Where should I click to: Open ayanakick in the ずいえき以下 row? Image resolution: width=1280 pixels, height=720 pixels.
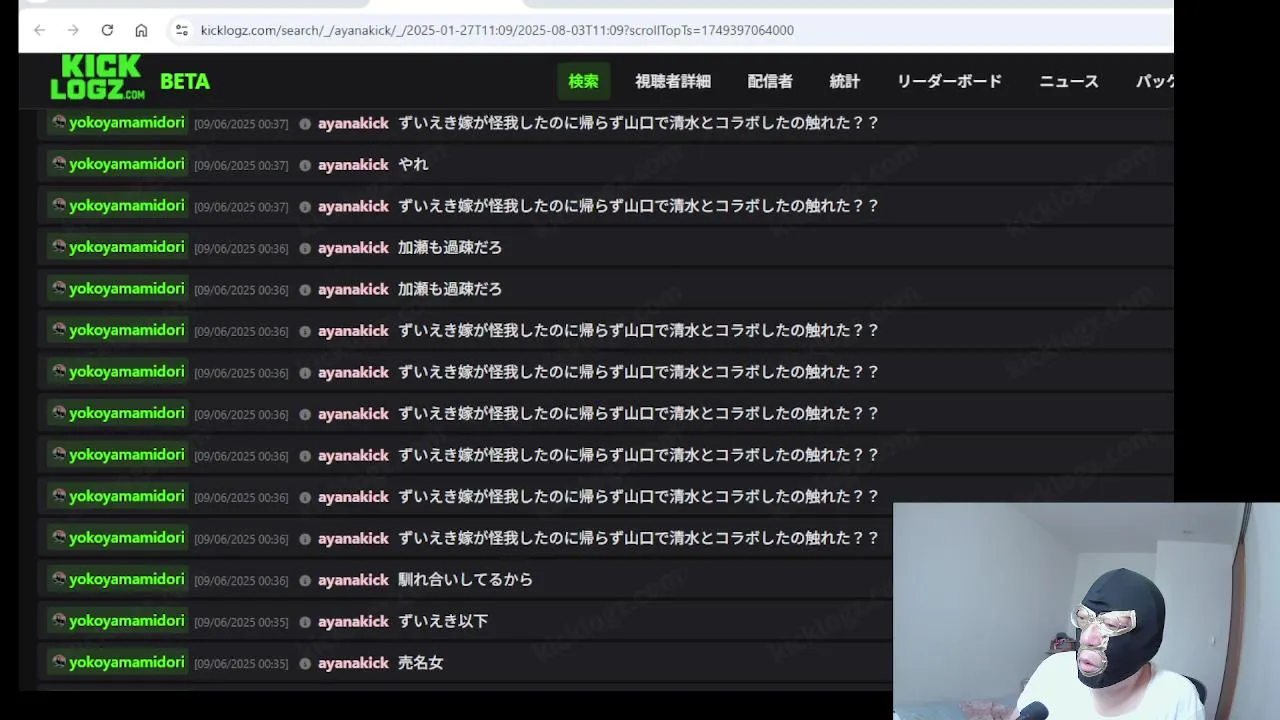[353, 622]
